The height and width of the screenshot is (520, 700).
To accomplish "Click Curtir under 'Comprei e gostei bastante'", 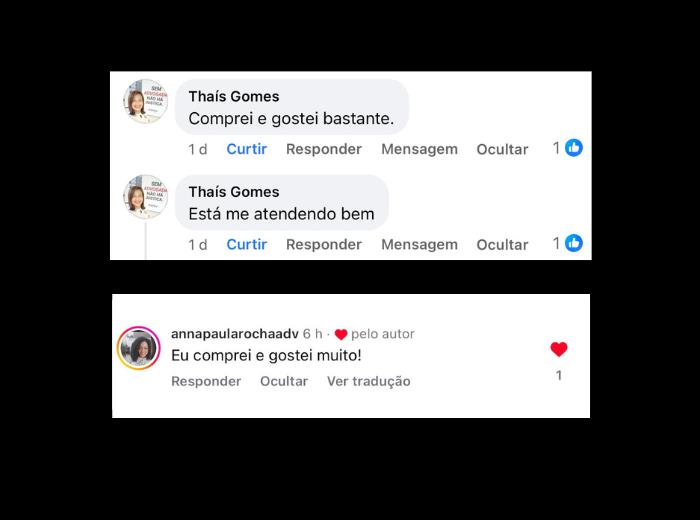I will pyautogui.click(x=246, y=149).
